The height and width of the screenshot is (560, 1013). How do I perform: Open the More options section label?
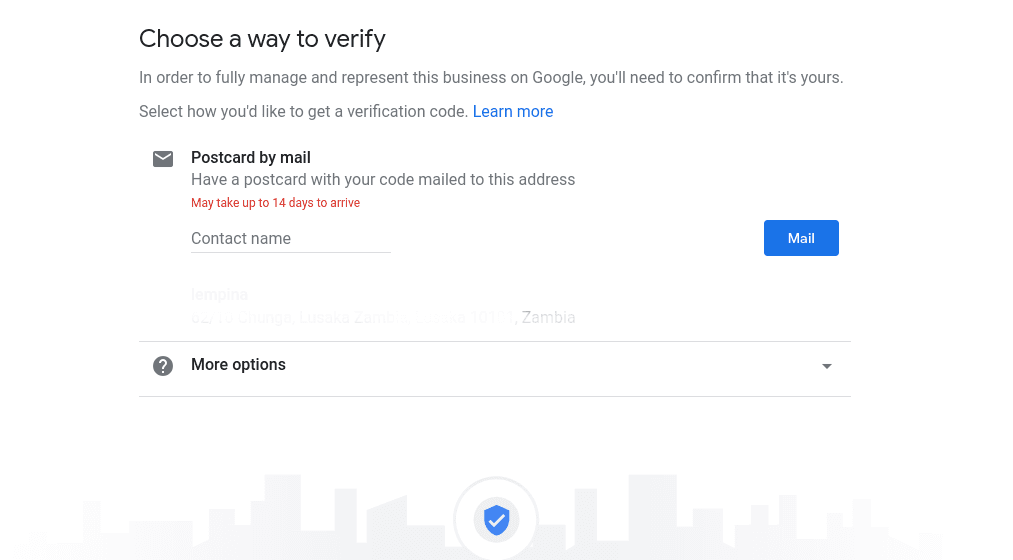[238, 365]
